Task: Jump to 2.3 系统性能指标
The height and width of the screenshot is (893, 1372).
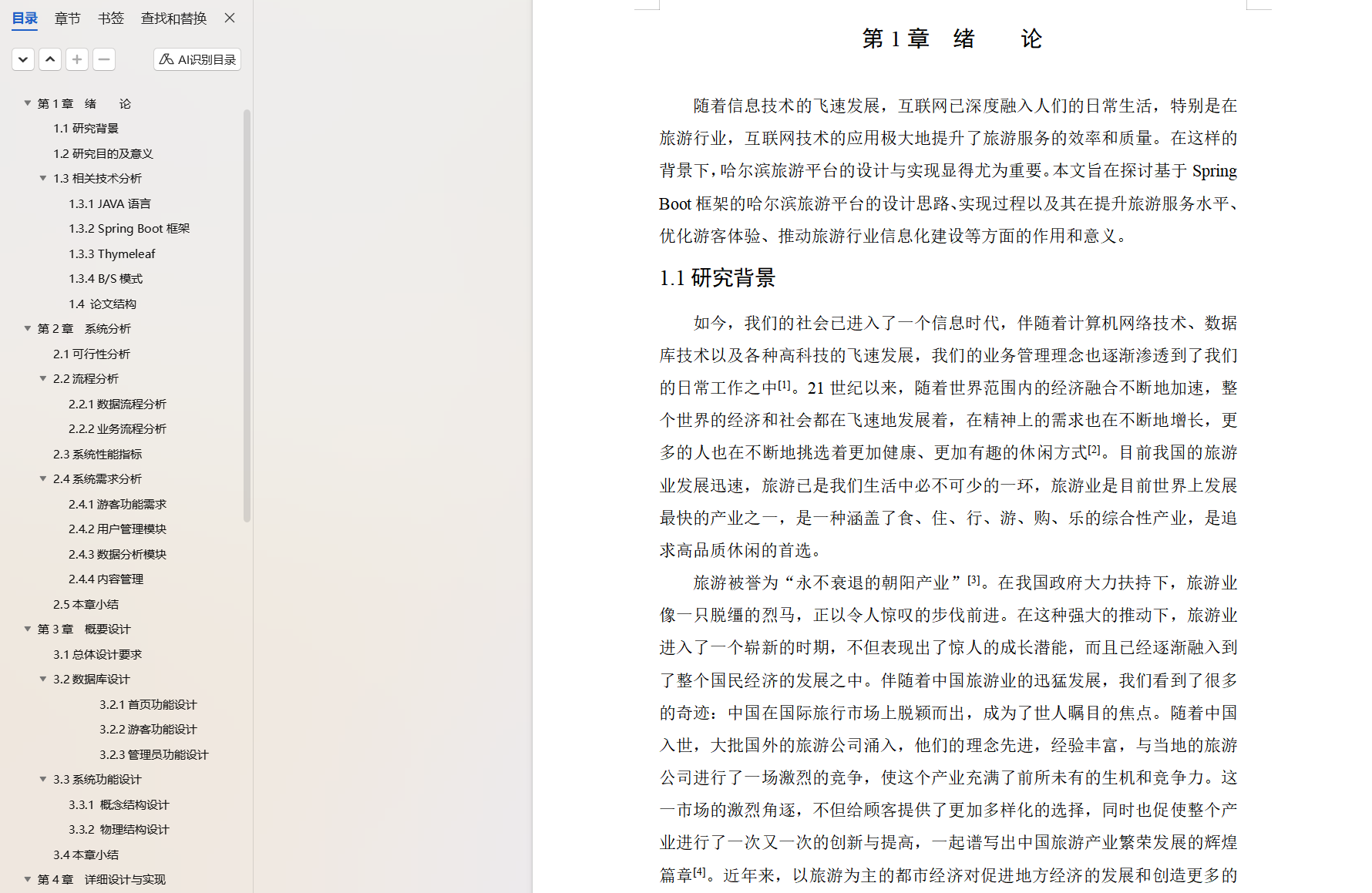Action: [x=97, y=454]
